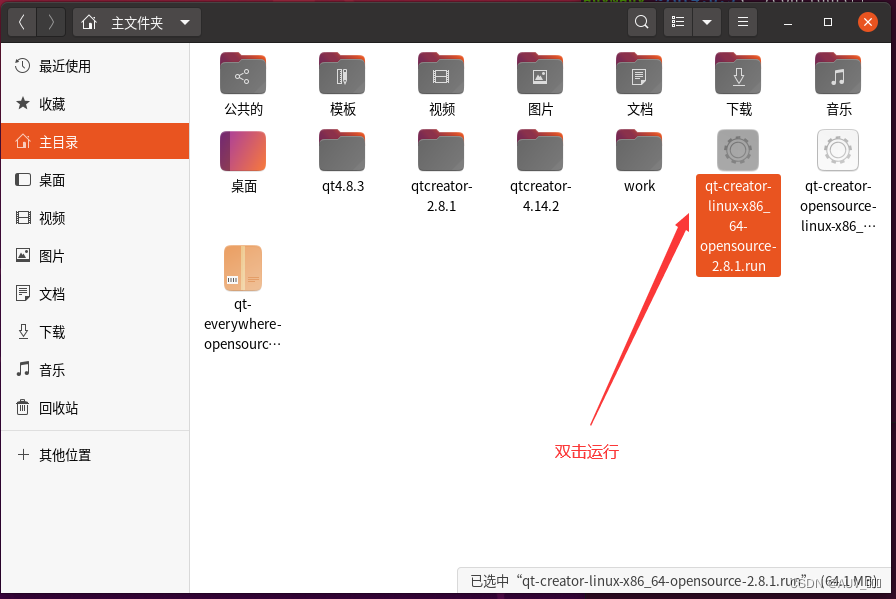Screen dimensions: 896x599
Task: Select the 音乐 folder icon in grid
Action: coord(838,74)
